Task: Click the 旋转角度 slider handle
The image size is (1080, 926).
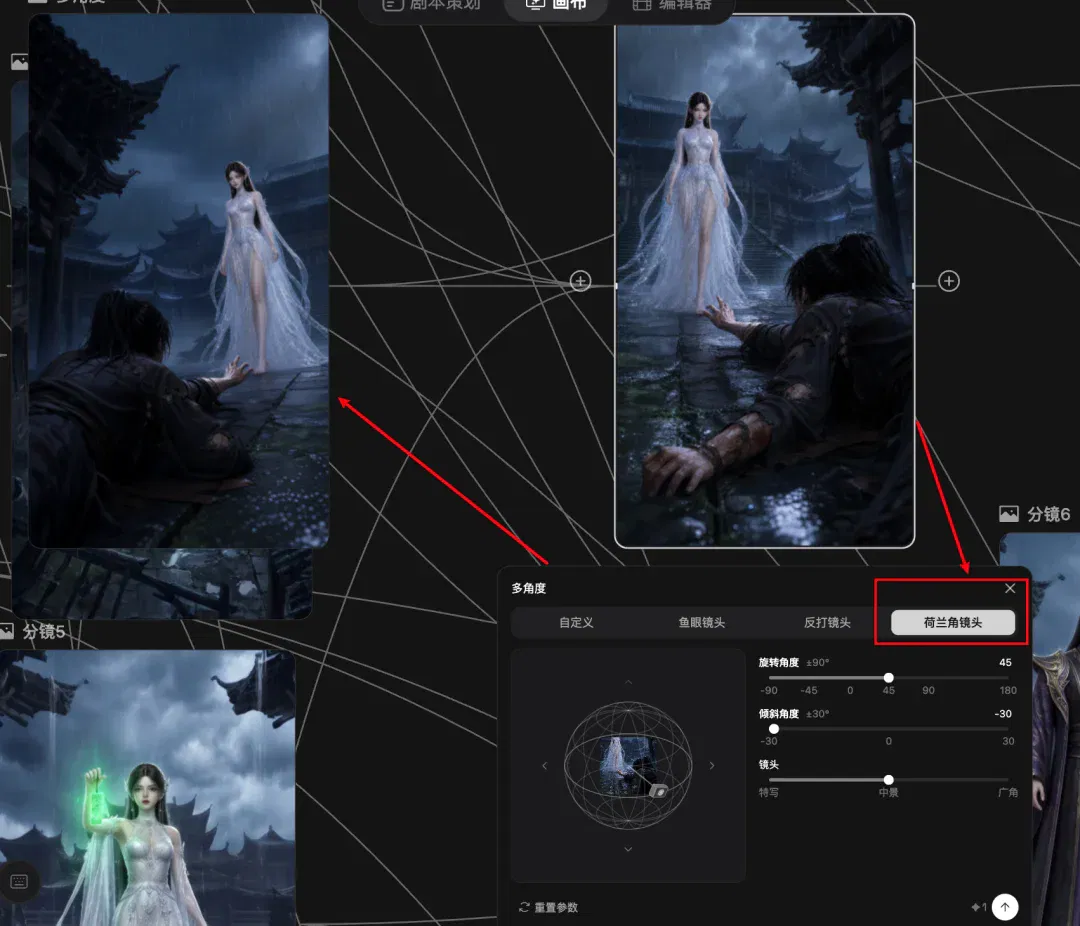Action: pos(889,678)
